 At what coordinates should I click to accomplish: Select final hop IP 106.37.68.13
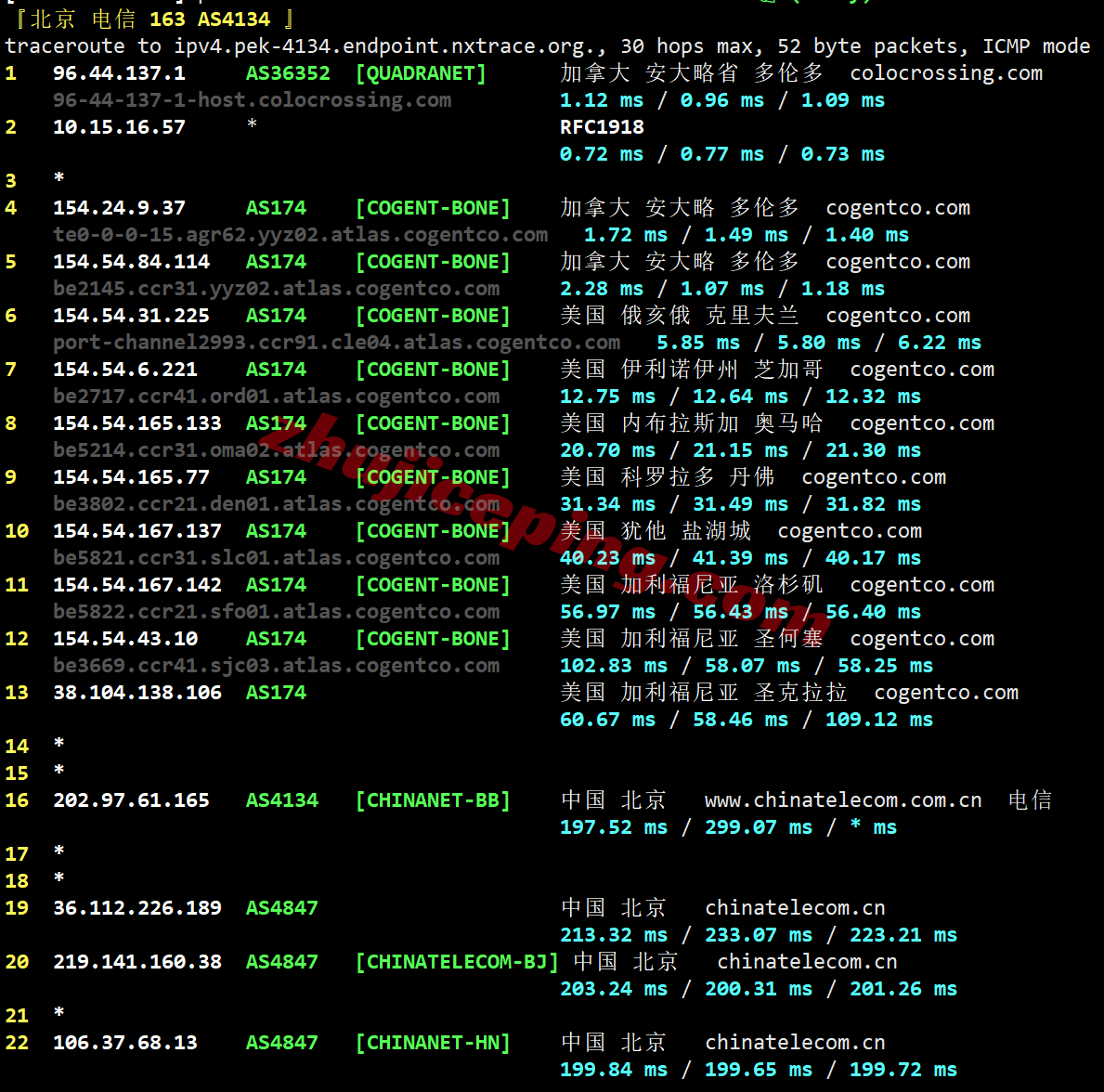(x=125, y=1043)
